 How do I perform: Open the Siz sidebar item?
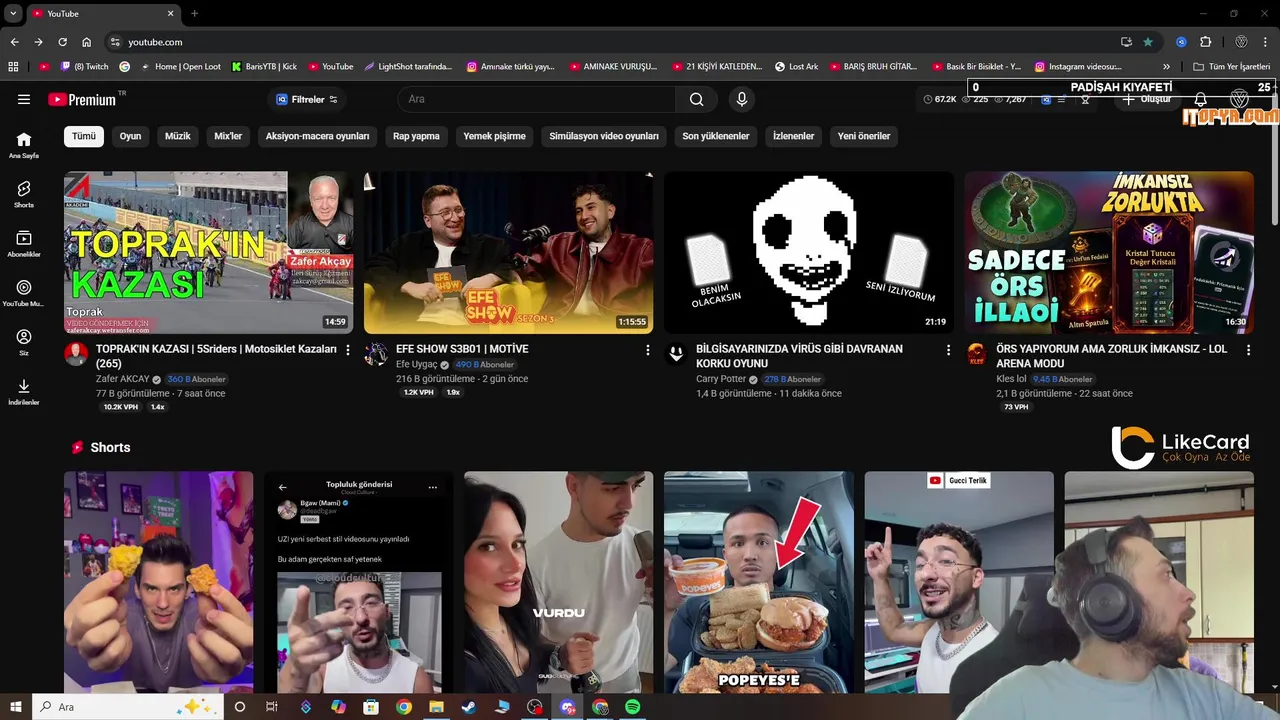(24, 342)
